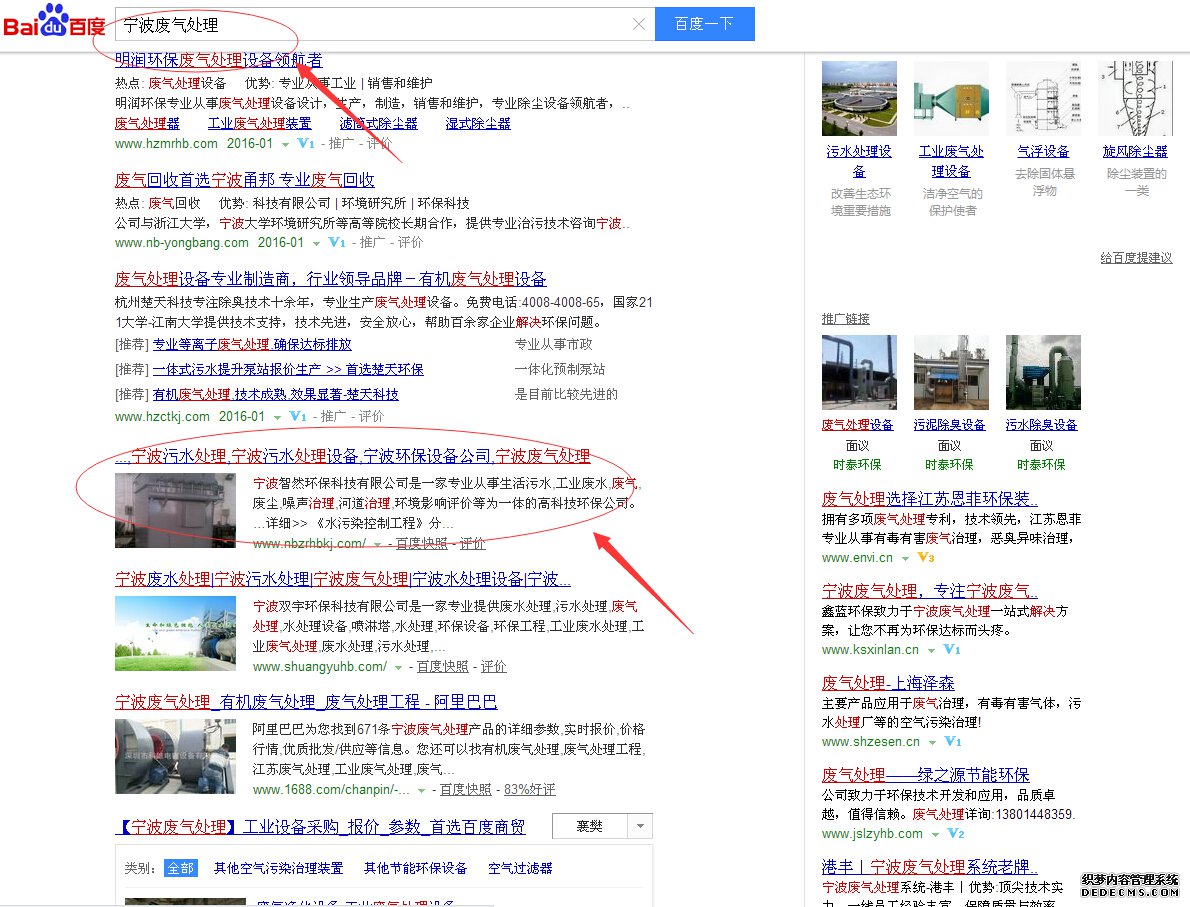Clear the search box with the X icon
The width and height of the screenshot is (1190, 907).
point(639,24)
